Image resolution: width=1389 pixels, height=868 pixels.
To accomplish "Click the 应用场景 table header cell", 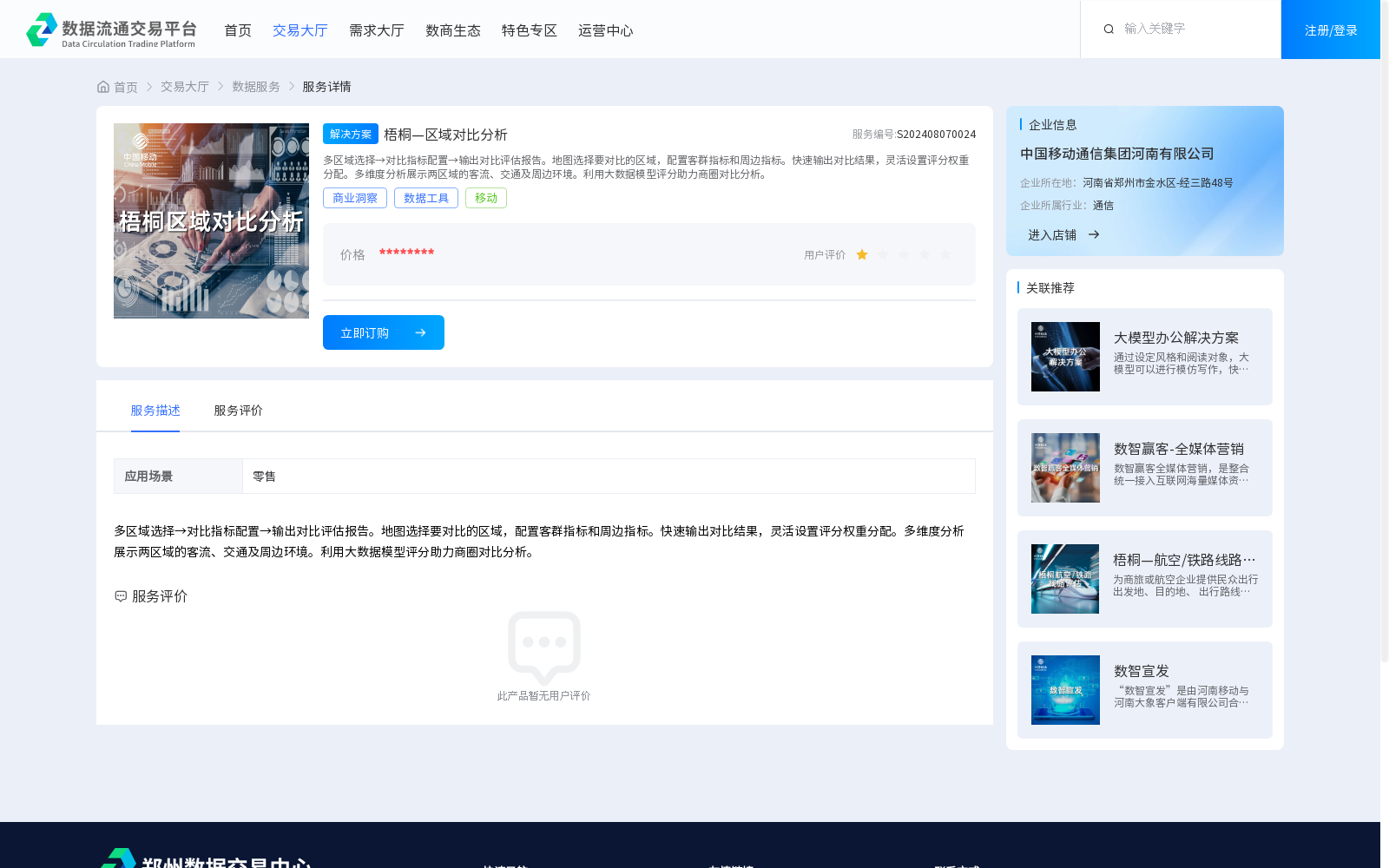I will [178, 476].
